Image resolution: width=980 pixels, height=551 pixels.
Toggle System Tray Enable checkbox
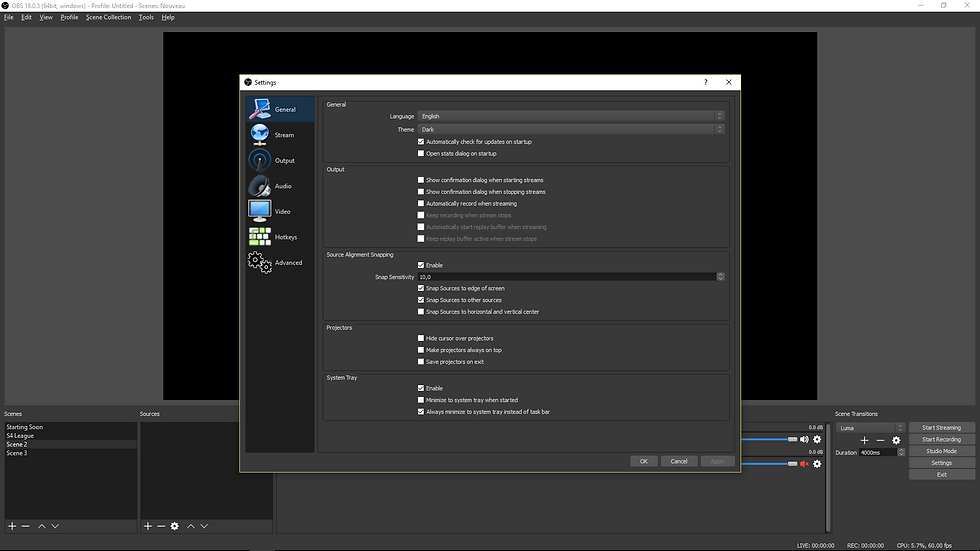[x=421, y=388]
